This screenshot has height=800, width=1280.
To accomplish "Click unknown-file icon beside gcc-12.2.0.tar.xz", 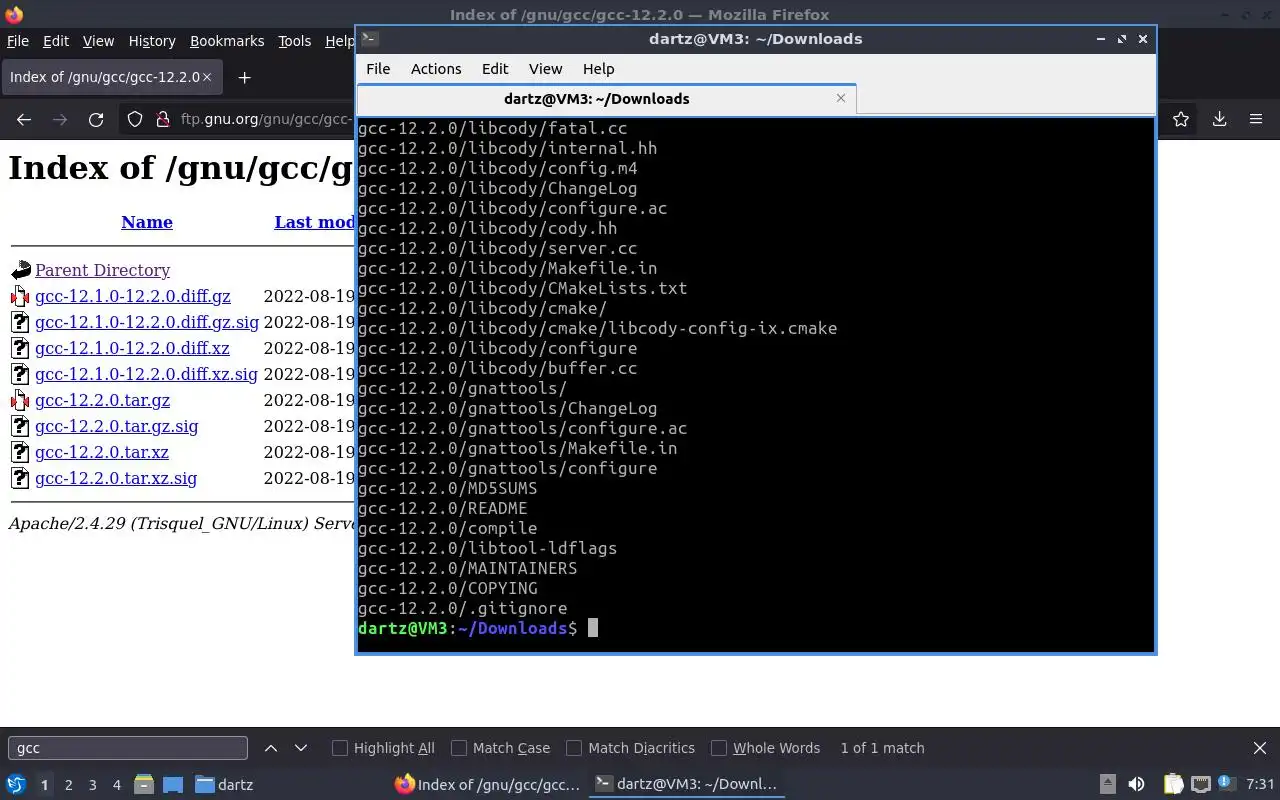I will (x=21, y=452).
